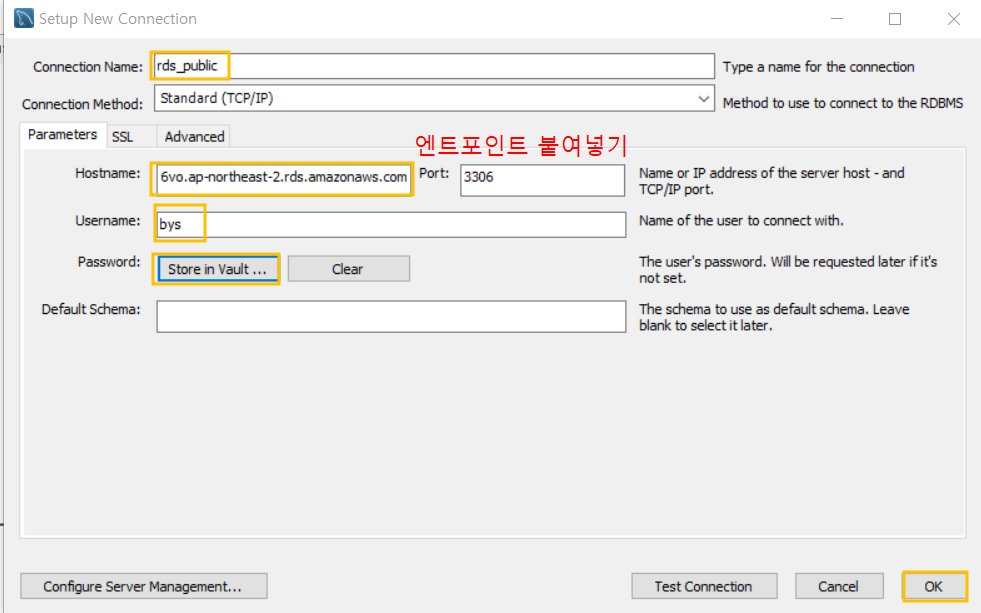
Task: Click the Port field showing 3306
Action: [x=542, y=180]
